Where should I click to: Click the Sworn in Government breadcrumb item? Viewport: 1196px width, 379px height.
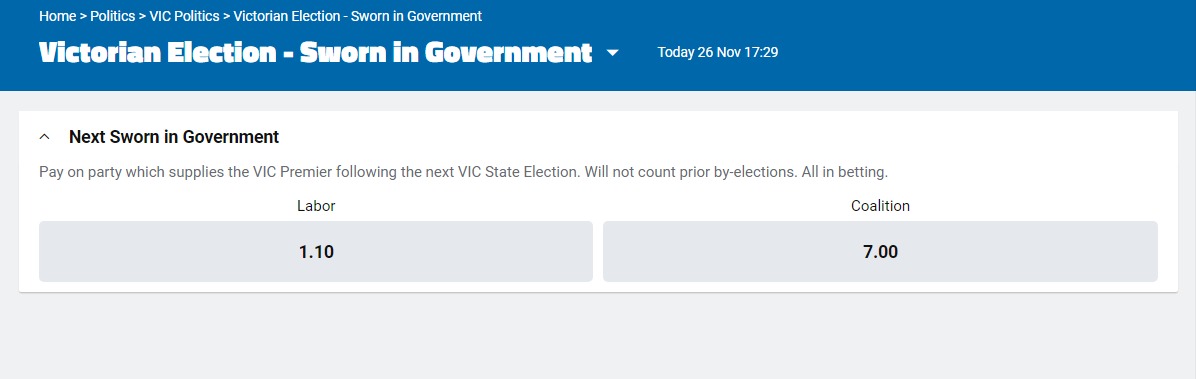tap(358, 16)
